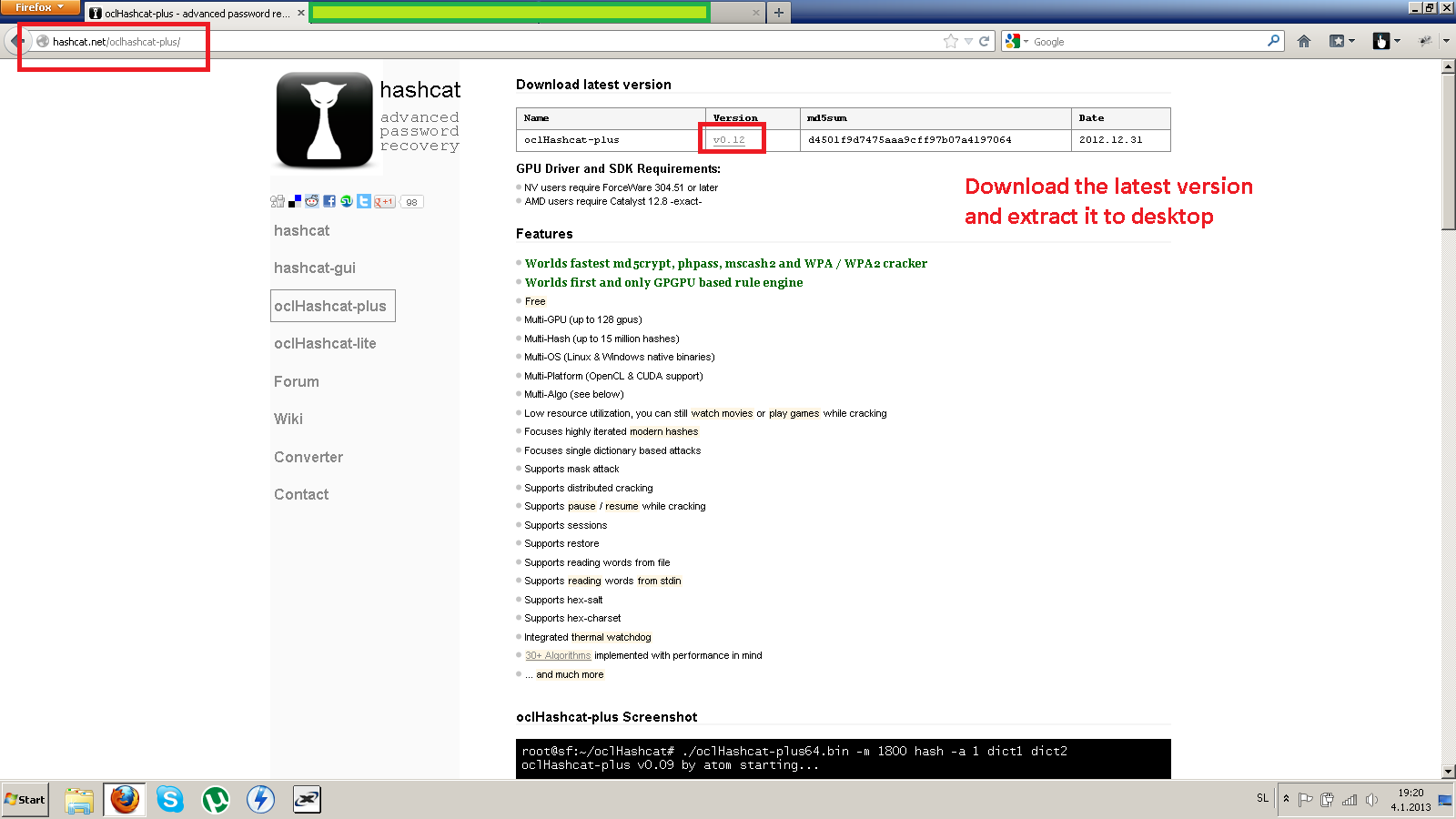Bookmark this page with the star icon
Screen dimensions: 1456x819
[951, 41]
